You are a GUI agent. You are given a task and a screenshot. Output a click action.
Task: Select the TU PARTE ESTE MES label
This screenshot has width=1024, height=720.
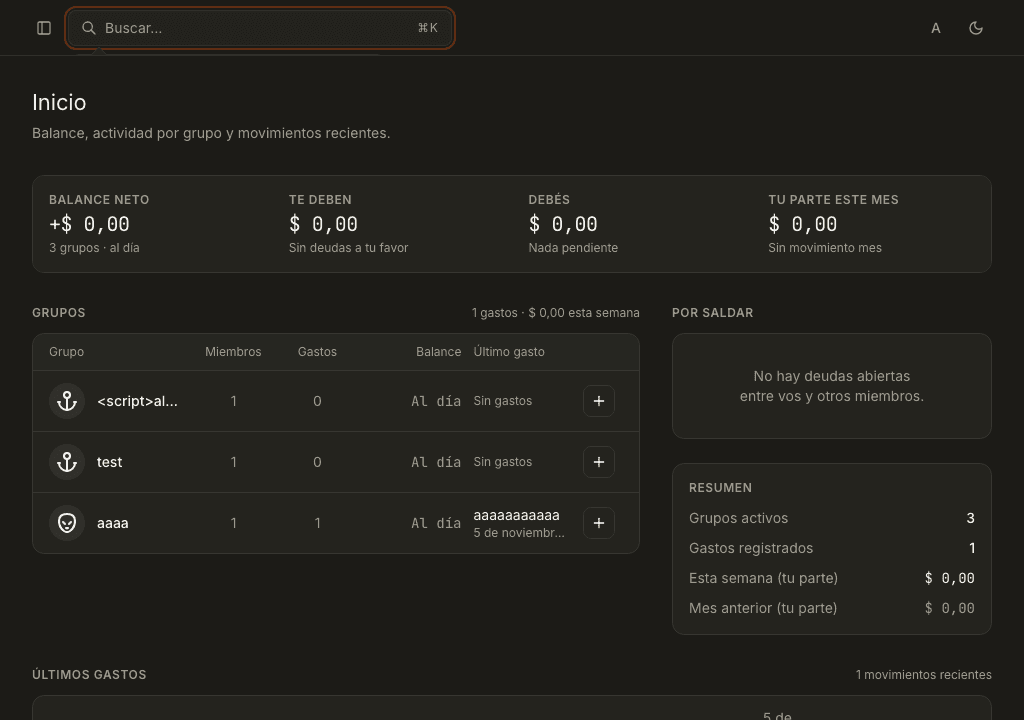pos(833,200)
